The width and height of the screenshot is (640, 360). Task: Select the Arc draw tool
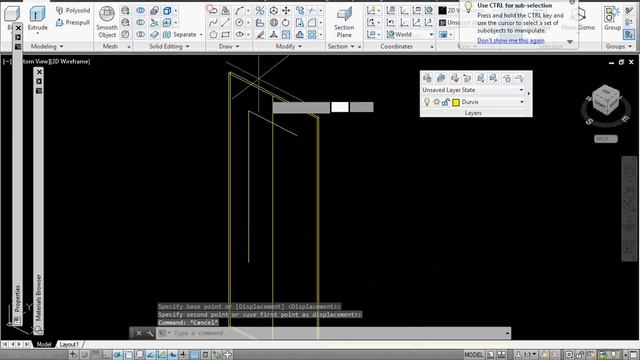(239, 11)
